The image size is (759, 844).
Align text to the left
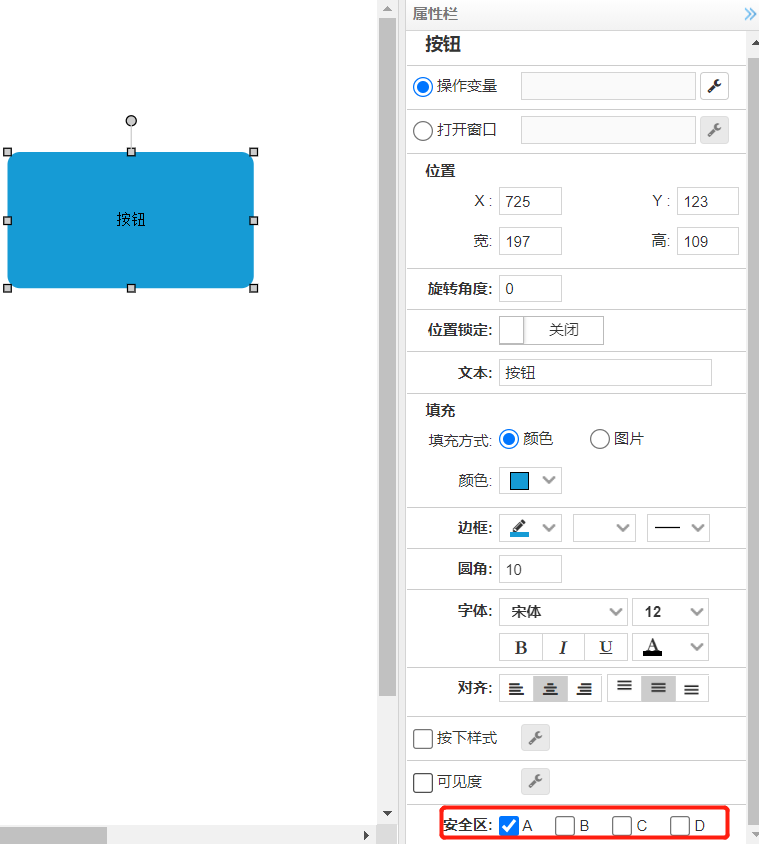516,688
